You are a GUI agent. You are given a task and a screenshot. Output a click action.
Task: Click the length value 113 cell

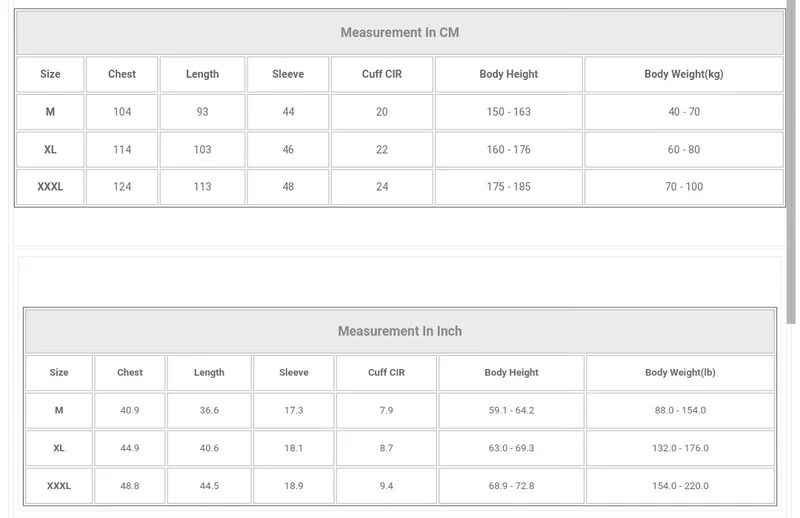(x=202, y=187)
